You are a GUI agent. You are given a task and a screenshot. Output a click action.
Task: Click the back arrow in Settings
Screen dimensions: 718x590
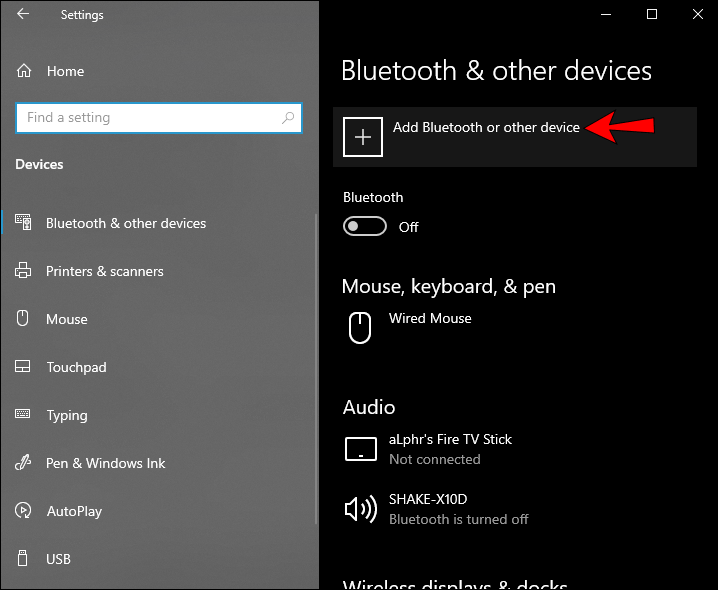pyautogui.click(x=23, y=15)
